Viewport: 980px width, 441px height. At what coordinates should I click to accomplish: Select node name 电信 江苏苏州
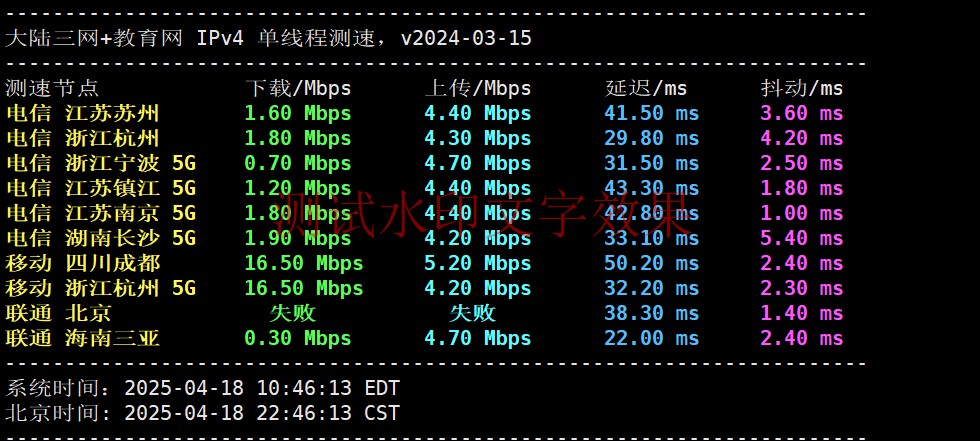click(82, 113)
